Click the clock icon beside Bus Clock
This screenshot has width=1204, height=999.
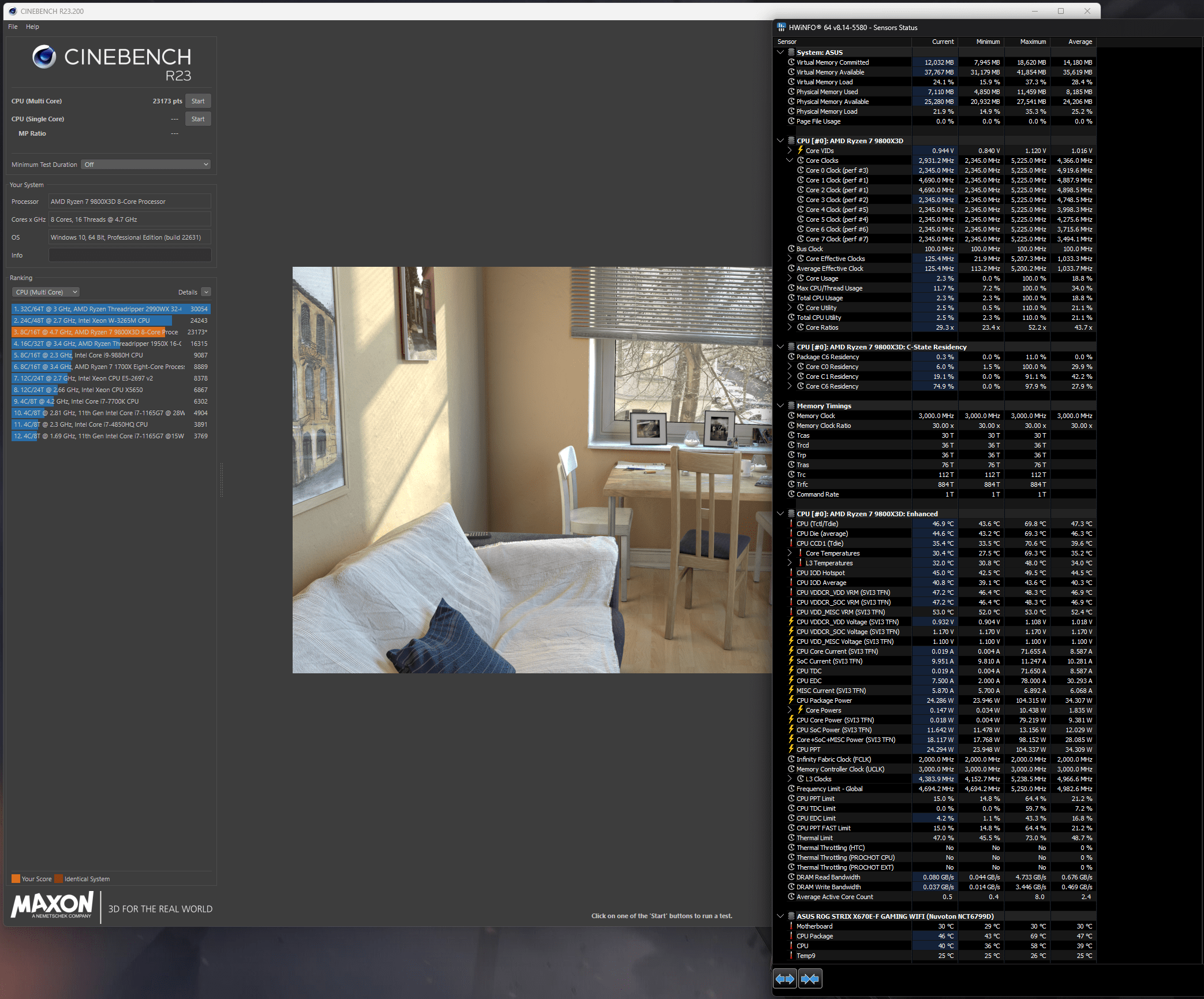click(x=791, y=248)
